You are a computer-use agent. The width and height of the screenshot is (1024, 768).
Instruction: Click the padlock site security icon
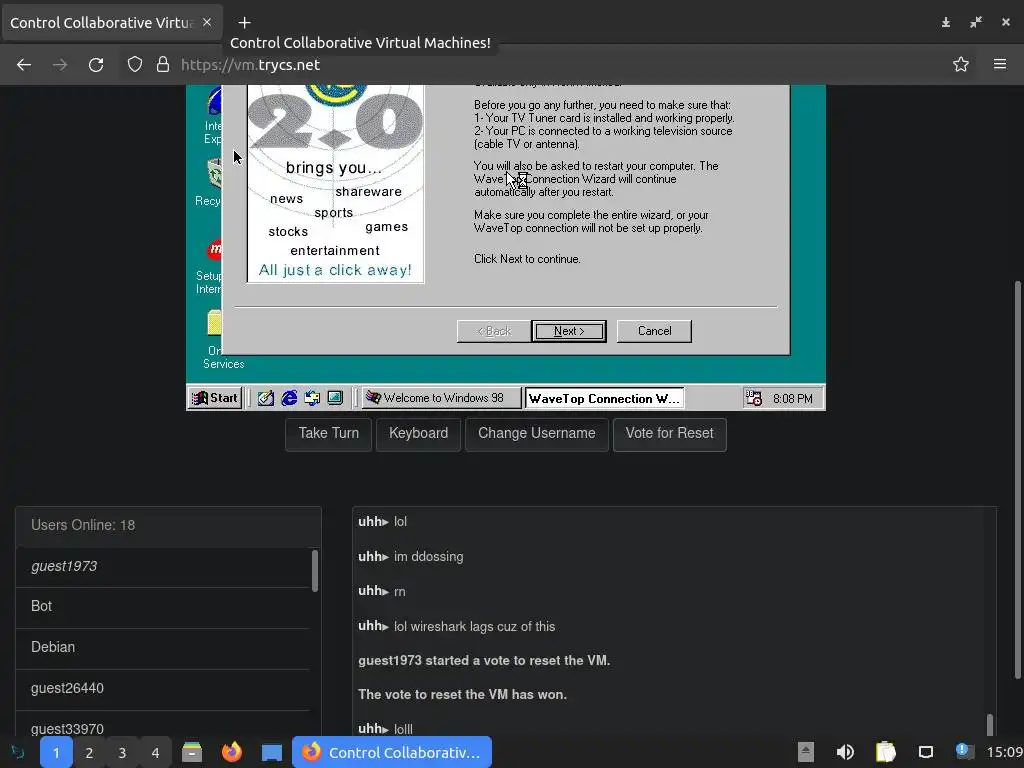163,65
